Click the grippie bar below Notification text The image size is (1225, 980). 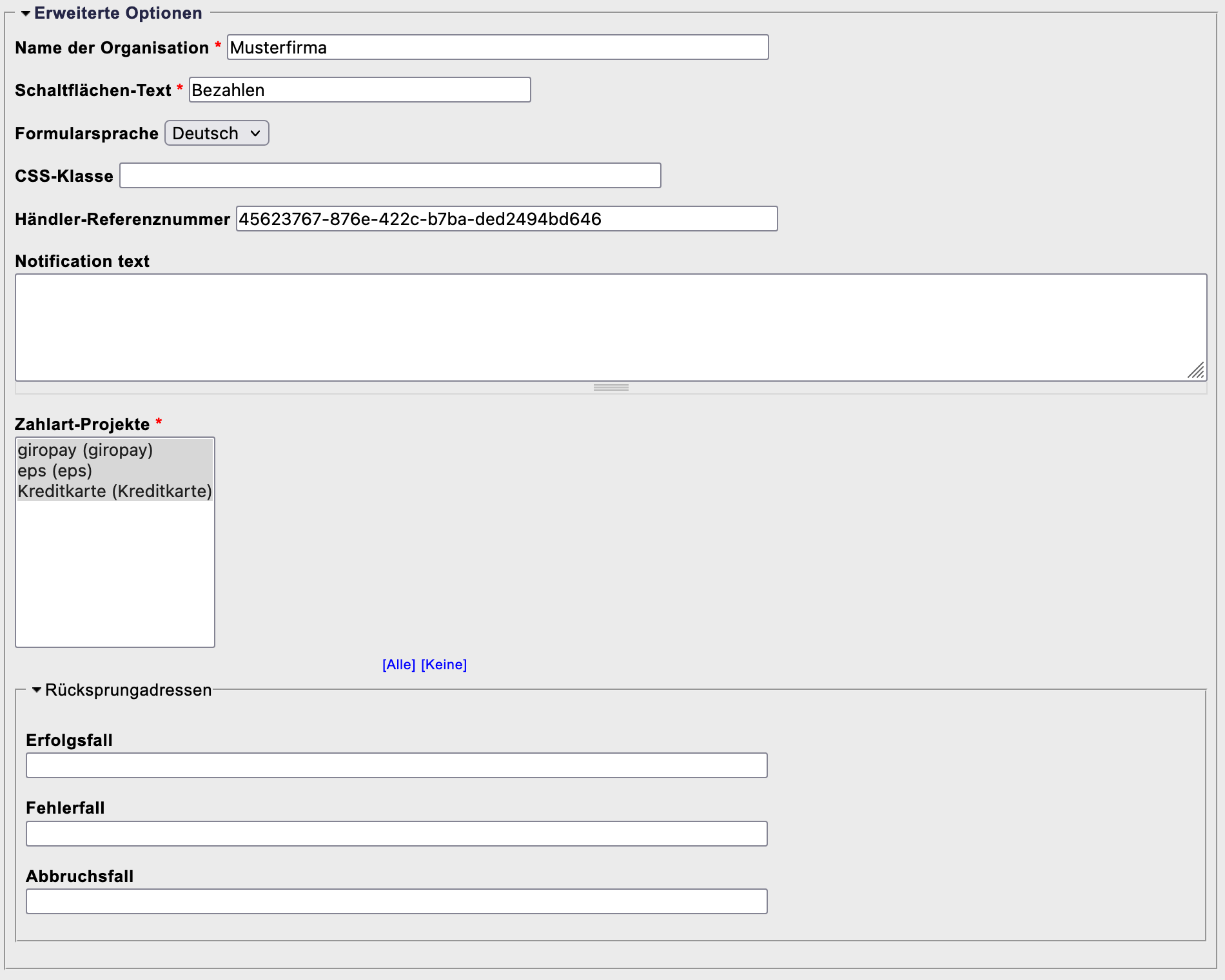[611, 387]
